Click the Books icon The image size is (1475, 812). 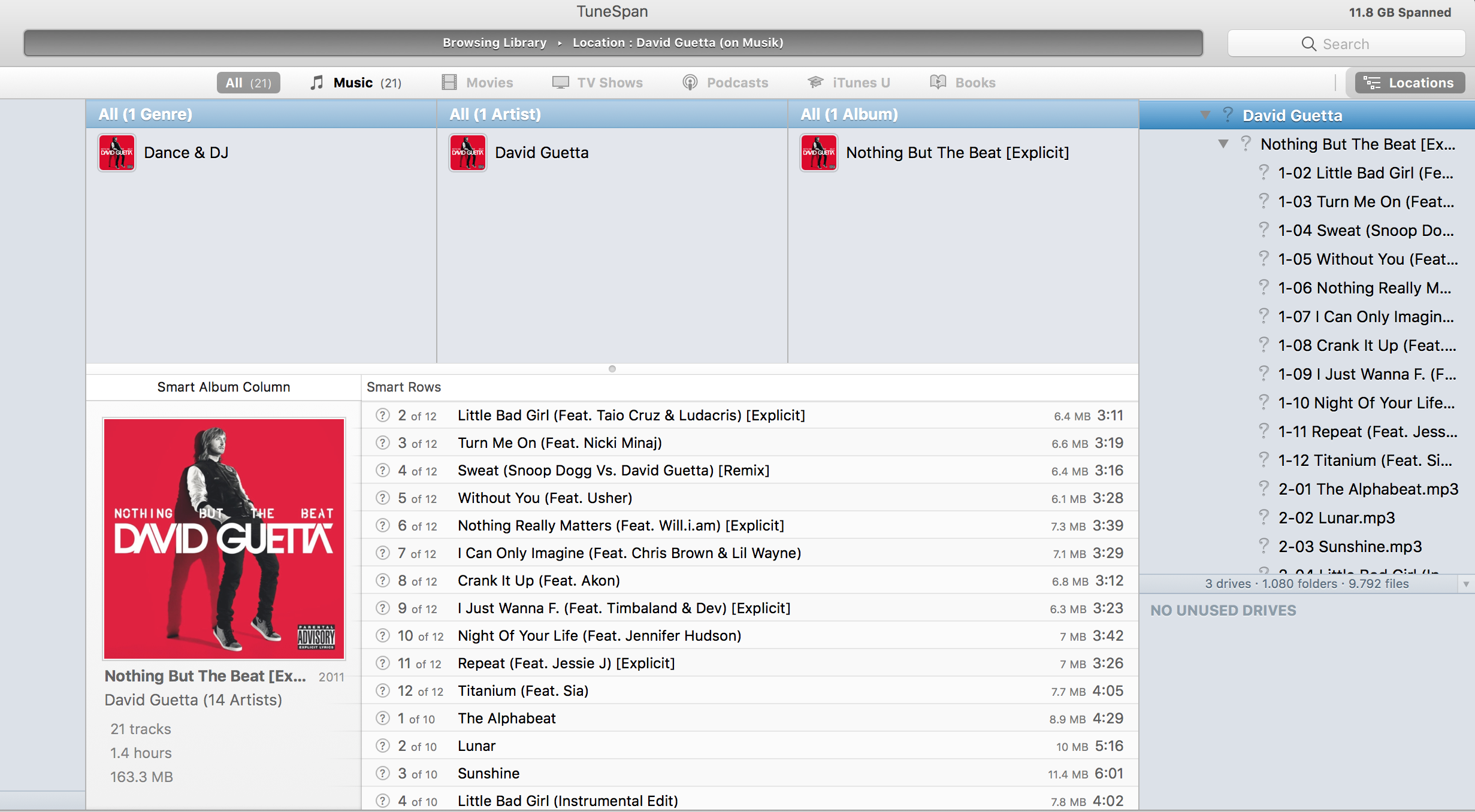pos(938,83)
